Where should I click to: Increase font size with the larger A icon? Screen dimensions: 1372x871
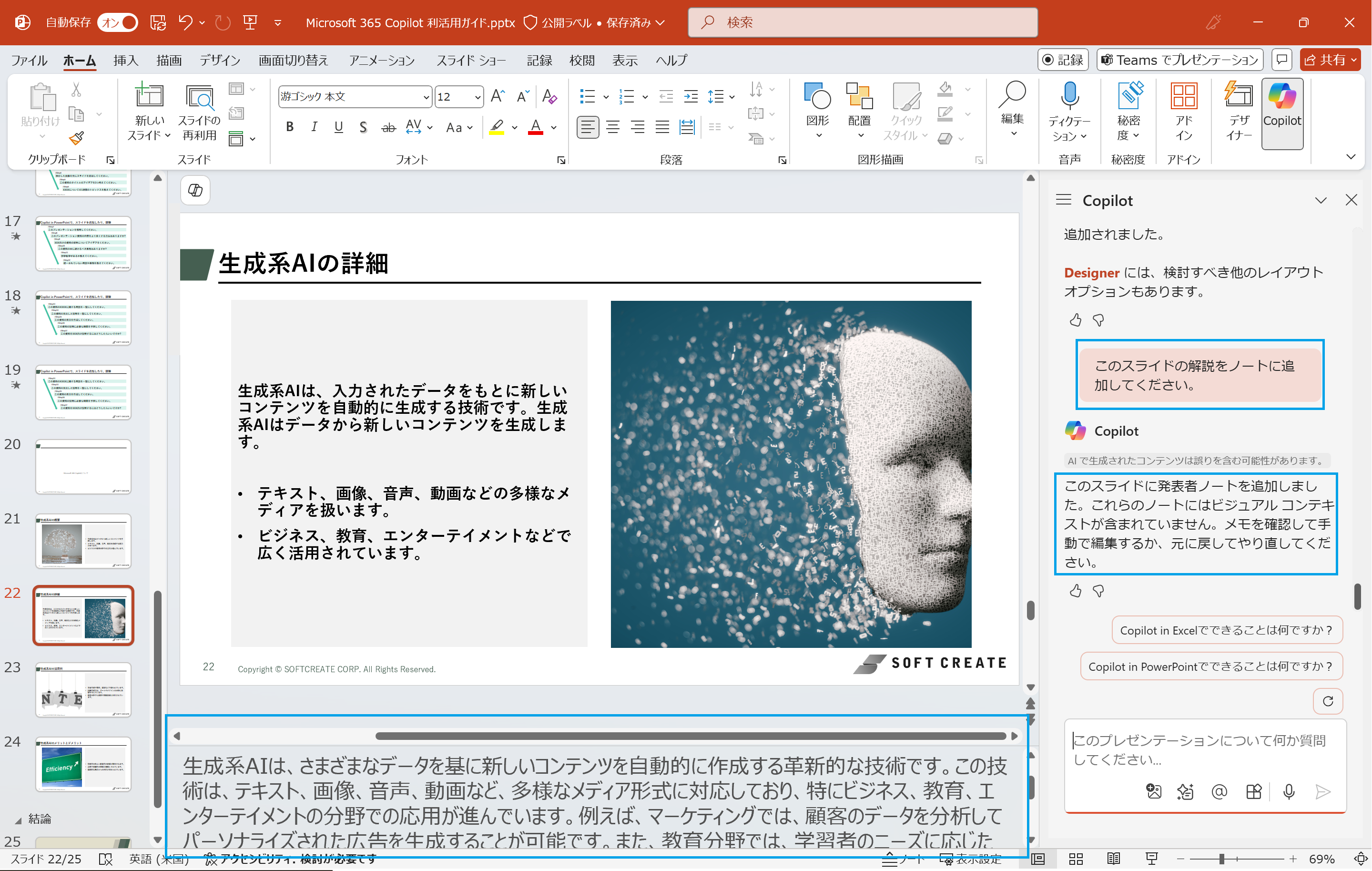click(498, 96)
